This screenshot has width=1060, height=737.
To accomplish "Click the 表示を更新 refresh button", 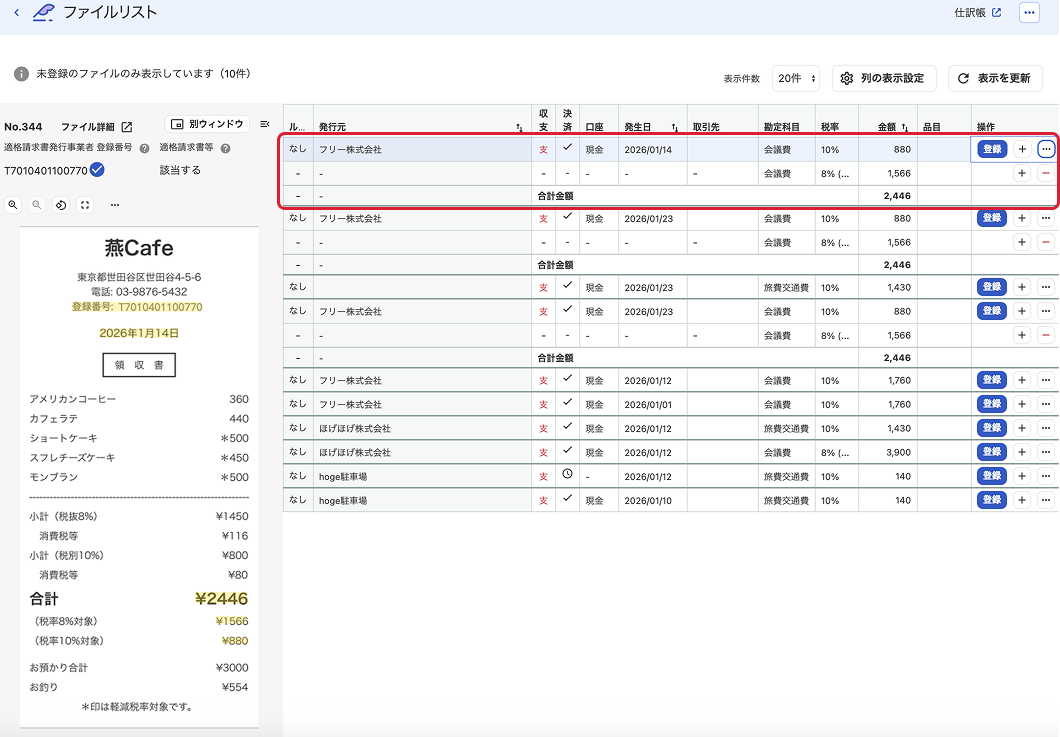I will [995, 78].
